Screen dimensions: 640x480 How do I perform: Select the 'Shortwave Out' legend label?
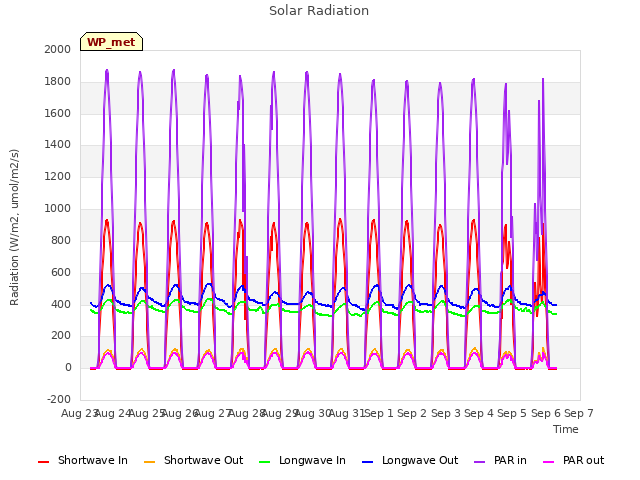click(x=203, y=460)
